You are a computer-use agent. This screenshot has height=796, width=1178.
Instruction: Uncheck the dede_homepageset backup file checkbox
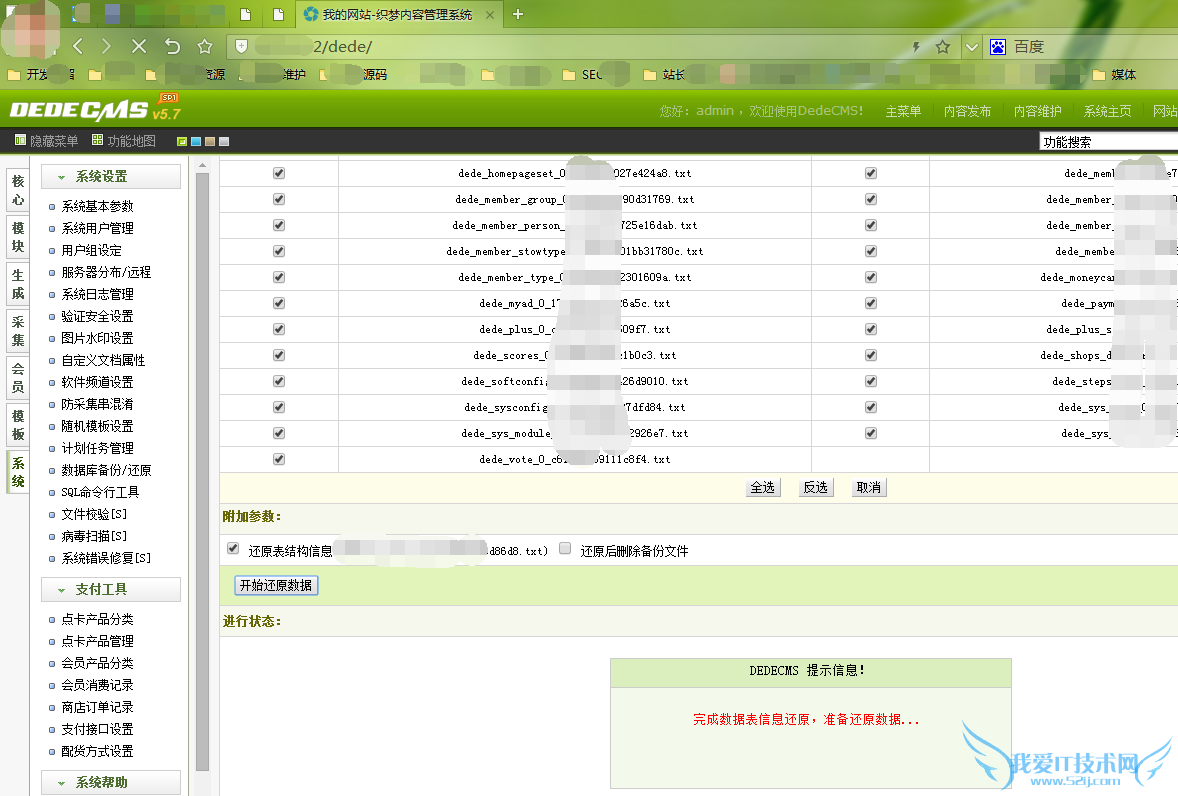point(279,173)
